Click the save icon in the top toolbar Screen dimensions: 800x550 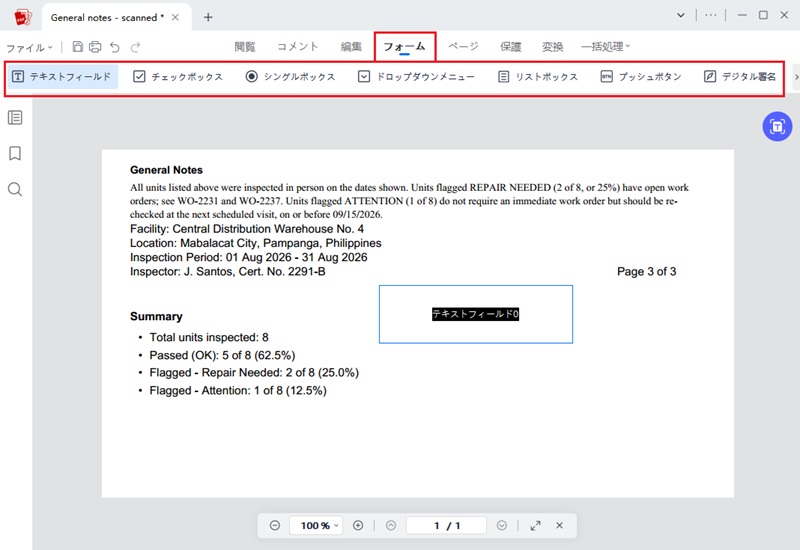tap(78, 47)
